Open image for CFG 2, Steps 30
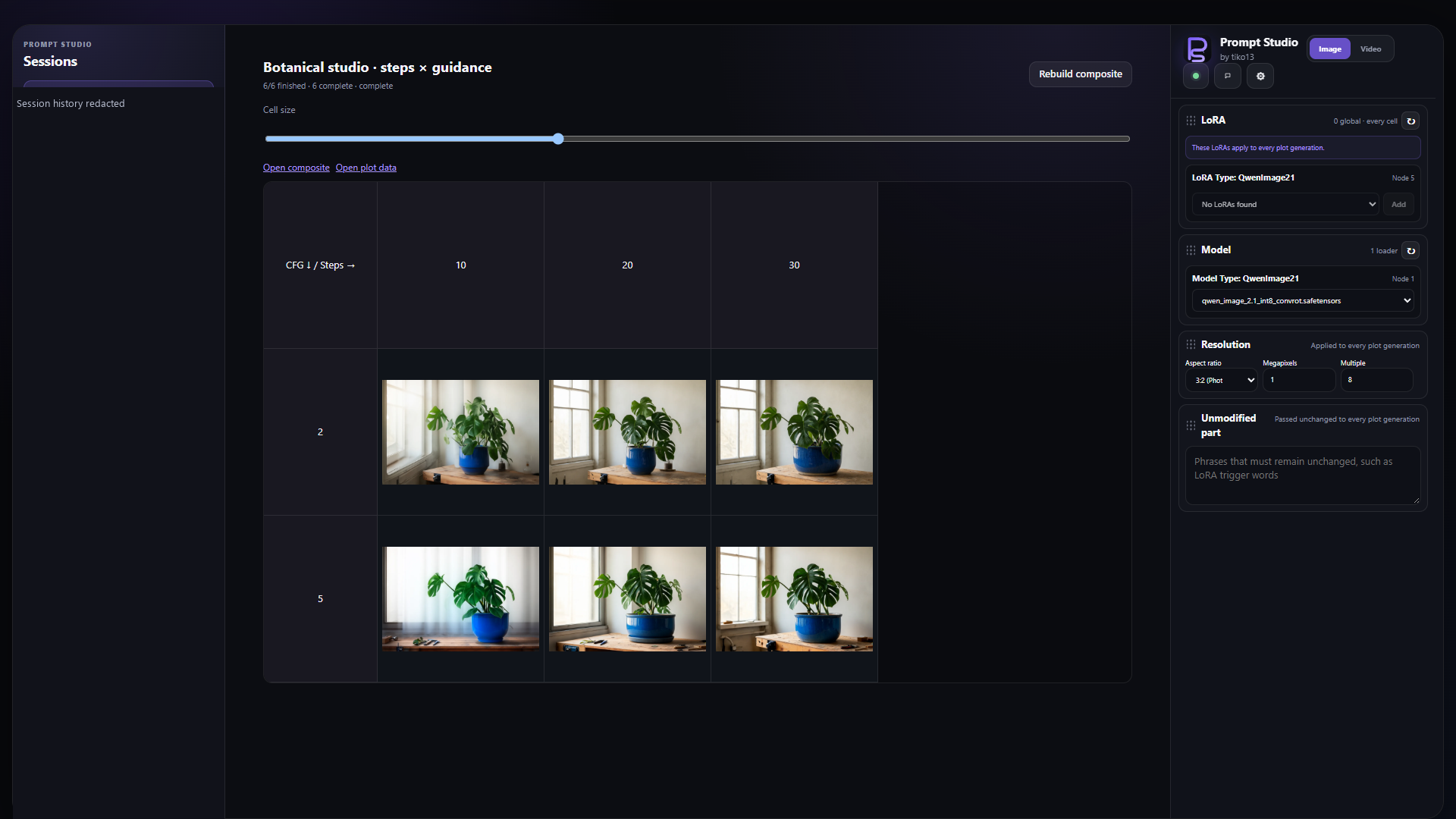This screenshot has height=819, width=1456. (x=794, y=432)
